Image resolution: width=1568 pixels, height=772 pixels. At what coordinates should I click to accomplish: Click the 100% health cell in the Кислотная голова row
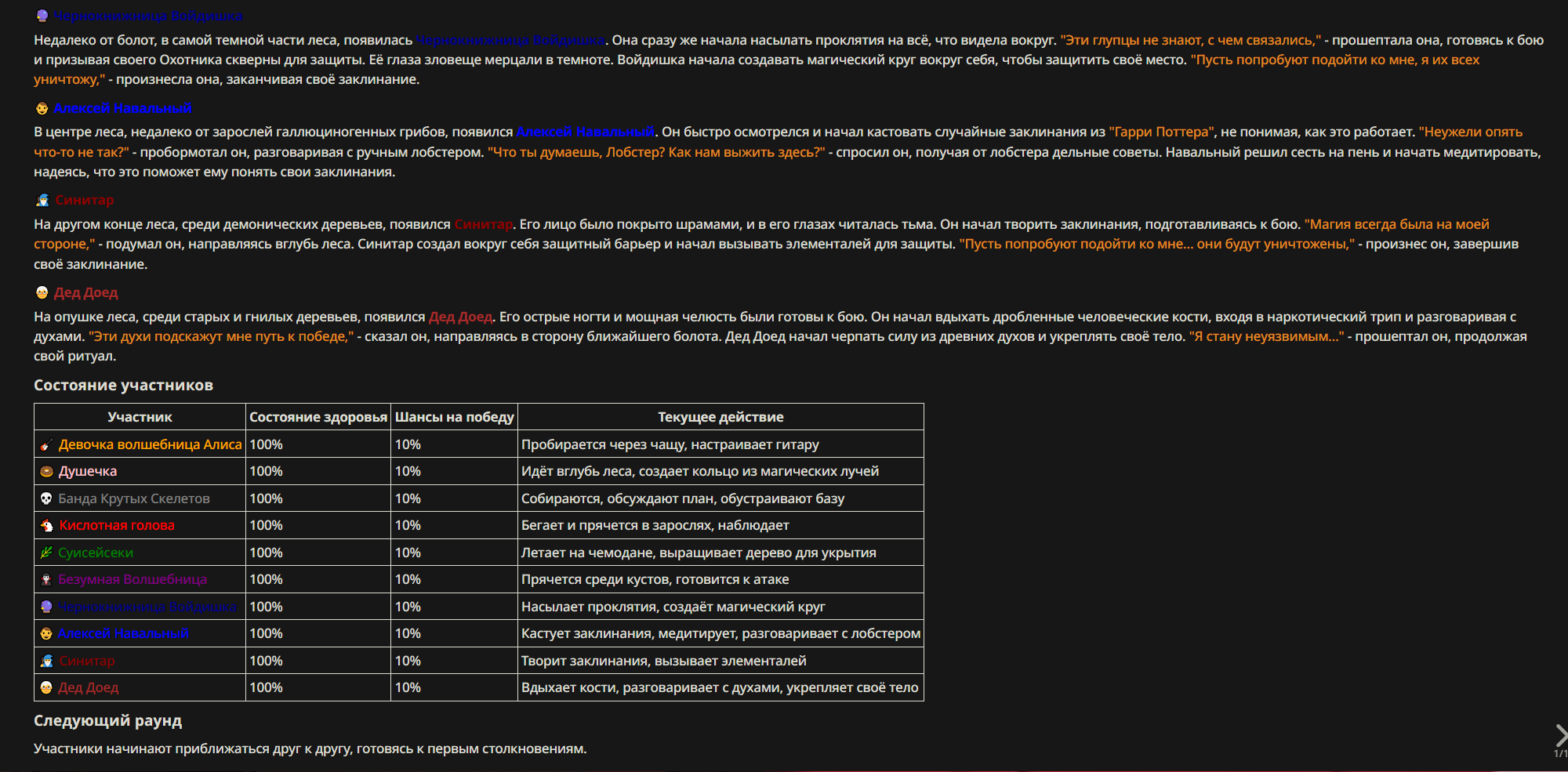318,525
